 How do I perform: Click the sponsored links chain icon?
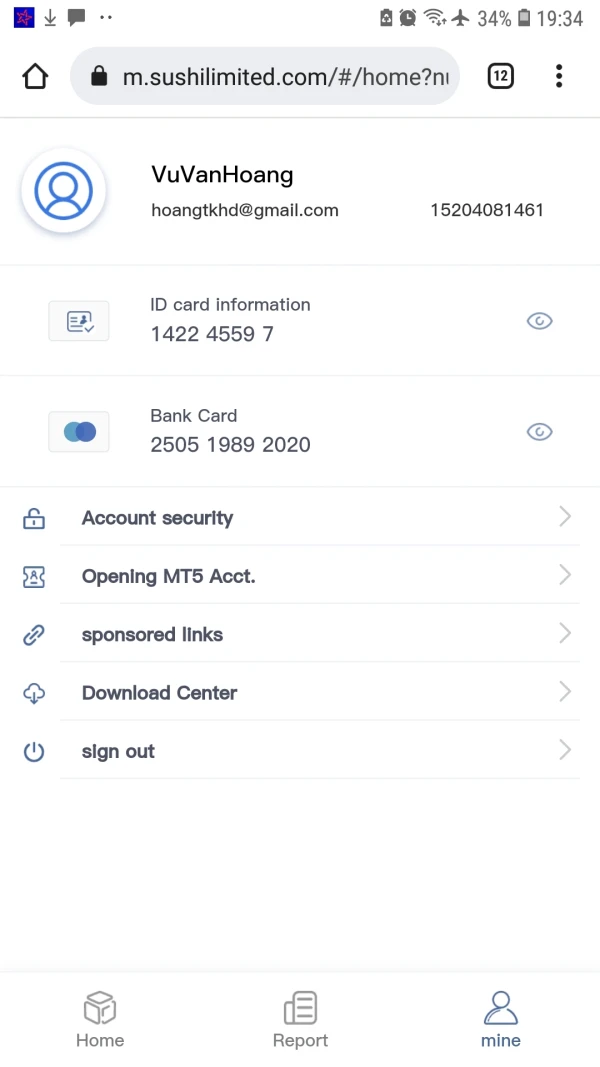34,635
